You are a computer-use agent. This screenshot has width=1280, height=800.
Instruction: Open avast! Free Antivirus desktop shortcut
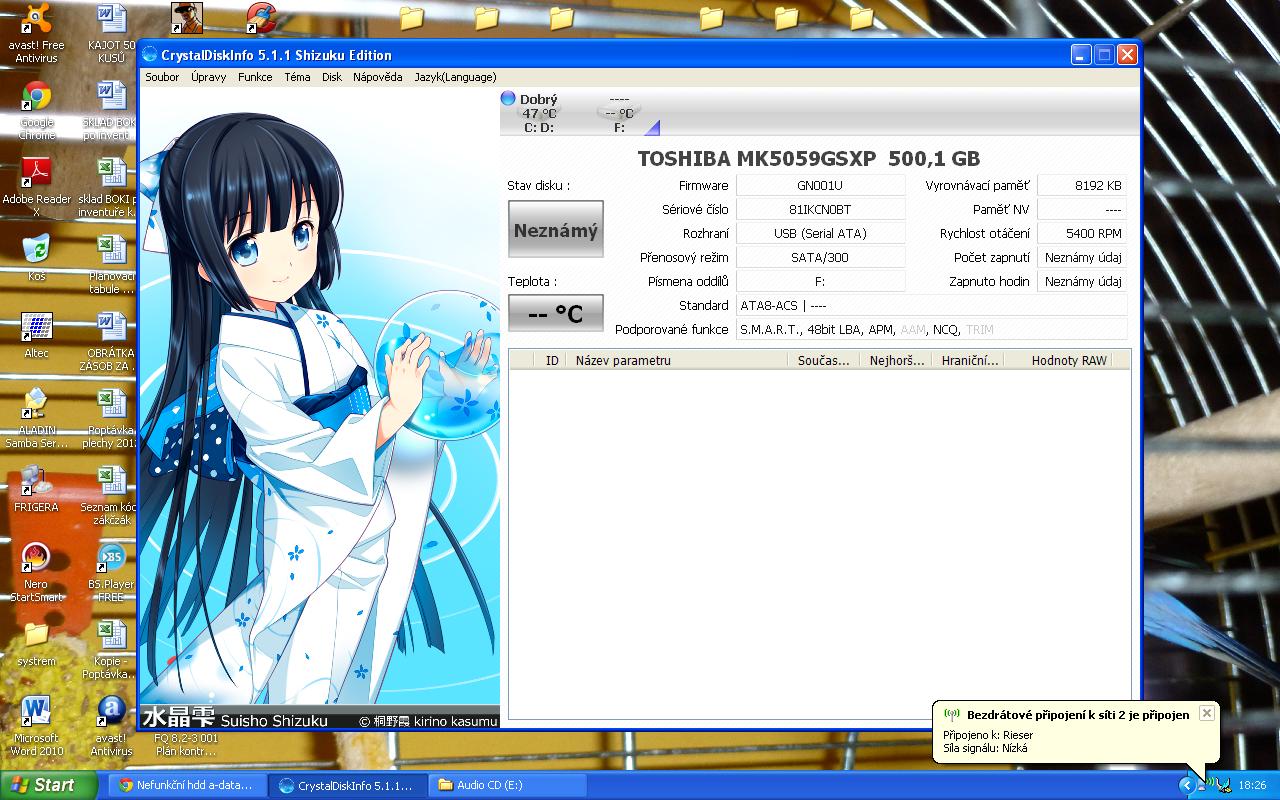[x=36, y=33]
